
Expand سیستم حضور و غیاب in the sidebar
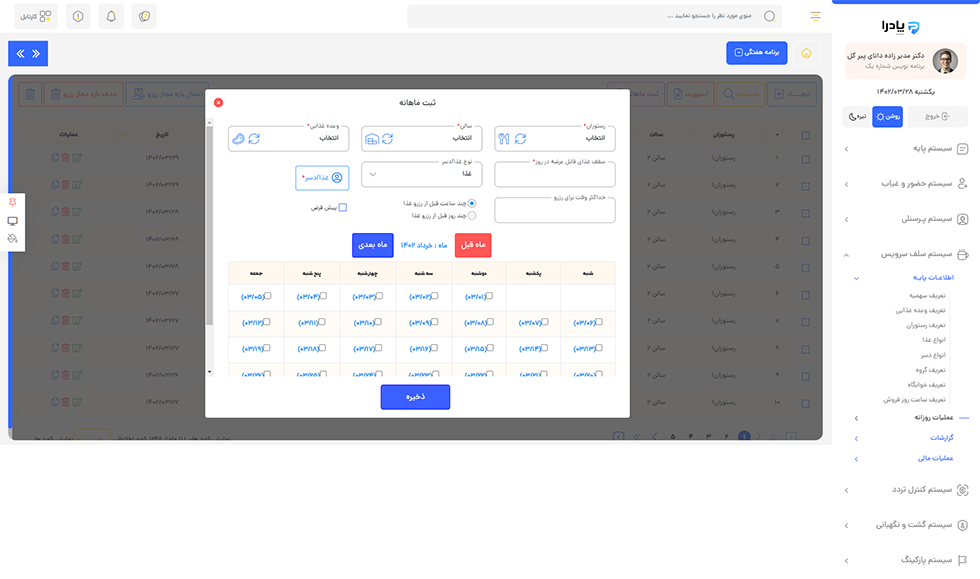point(846,184)
